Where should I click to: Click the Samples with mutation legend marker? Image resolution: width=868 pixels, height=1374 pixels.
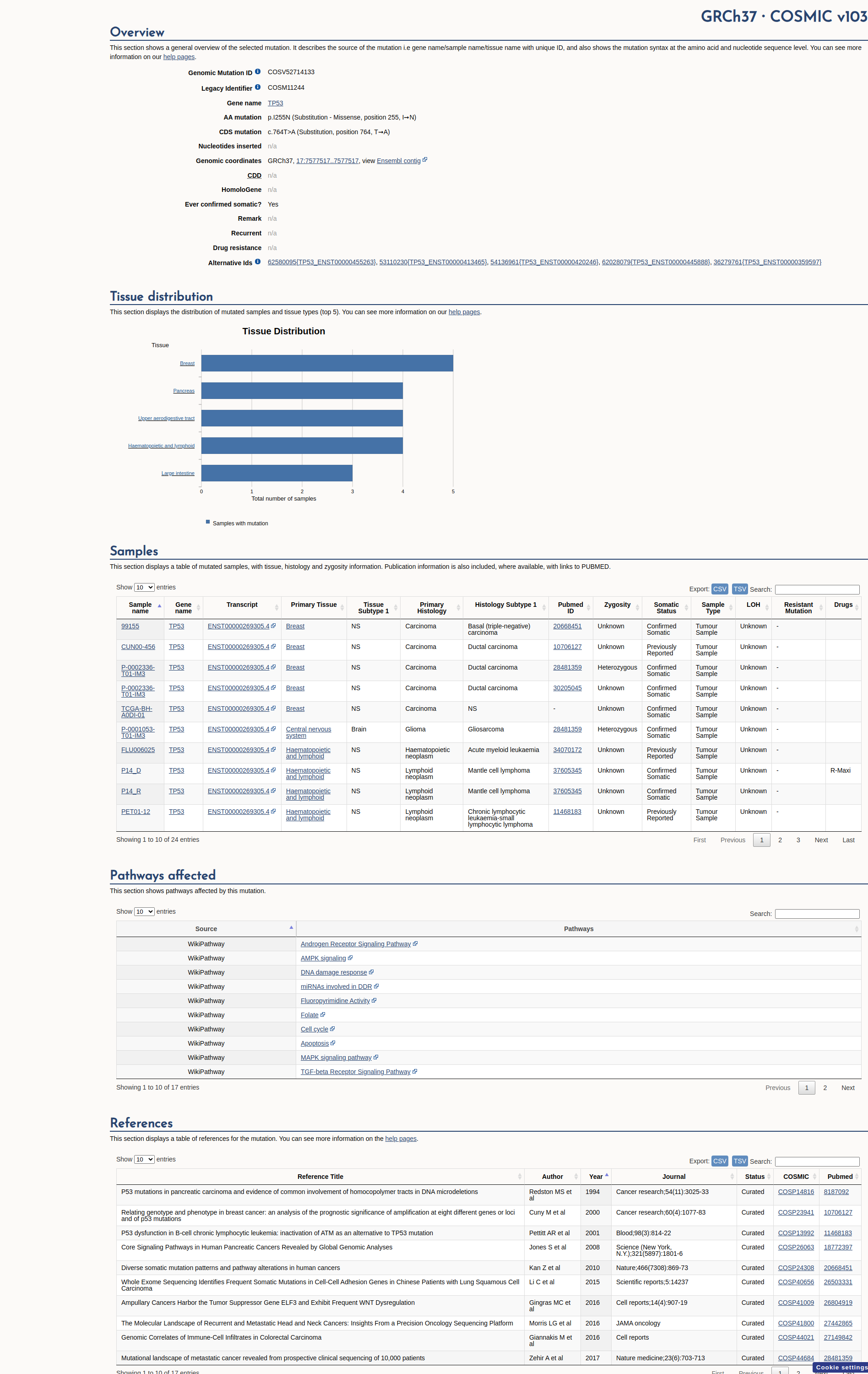click(208, 522)
